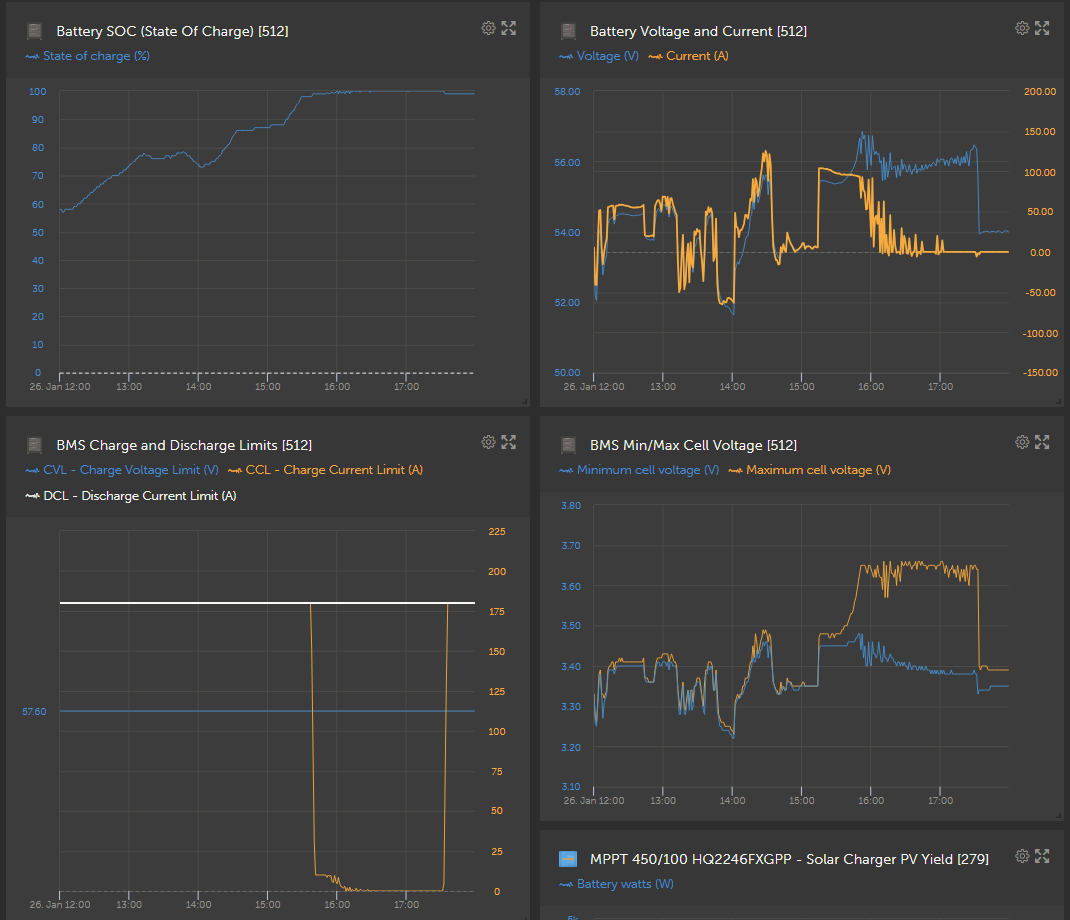Viewport: 1070px width, 920px height.
Task: Toggle Current (A) legend series
Action: 689,56
